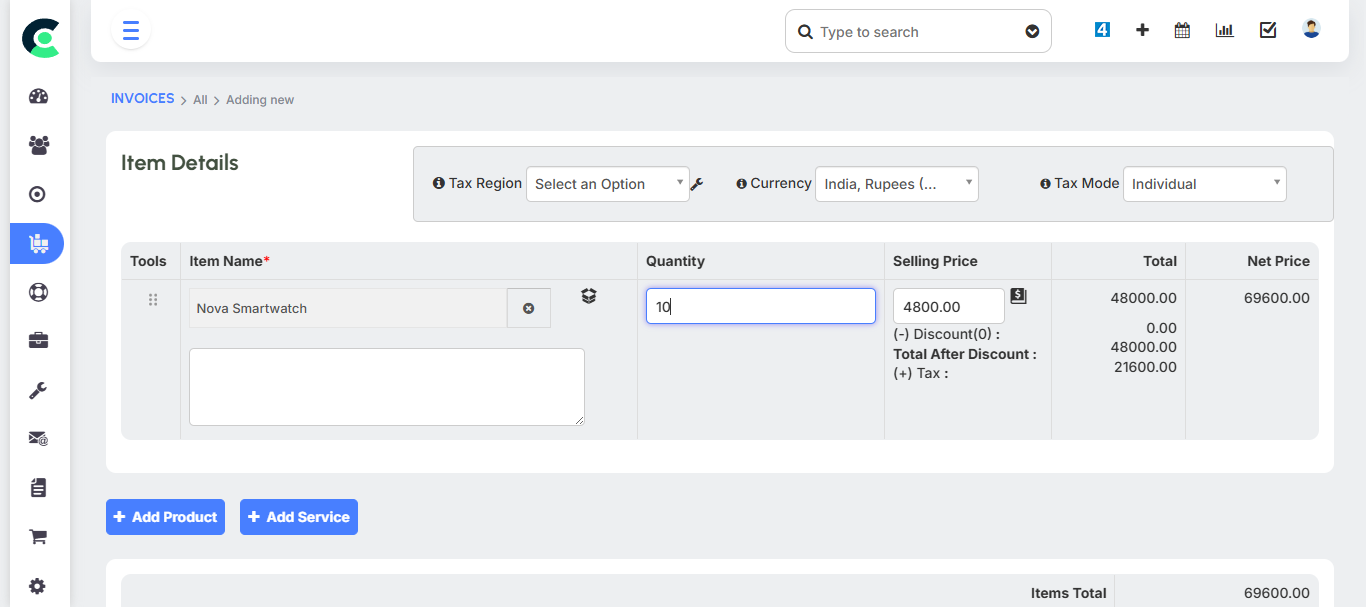Open the email envelope icon in sidebar

click(x=37, y=438)
